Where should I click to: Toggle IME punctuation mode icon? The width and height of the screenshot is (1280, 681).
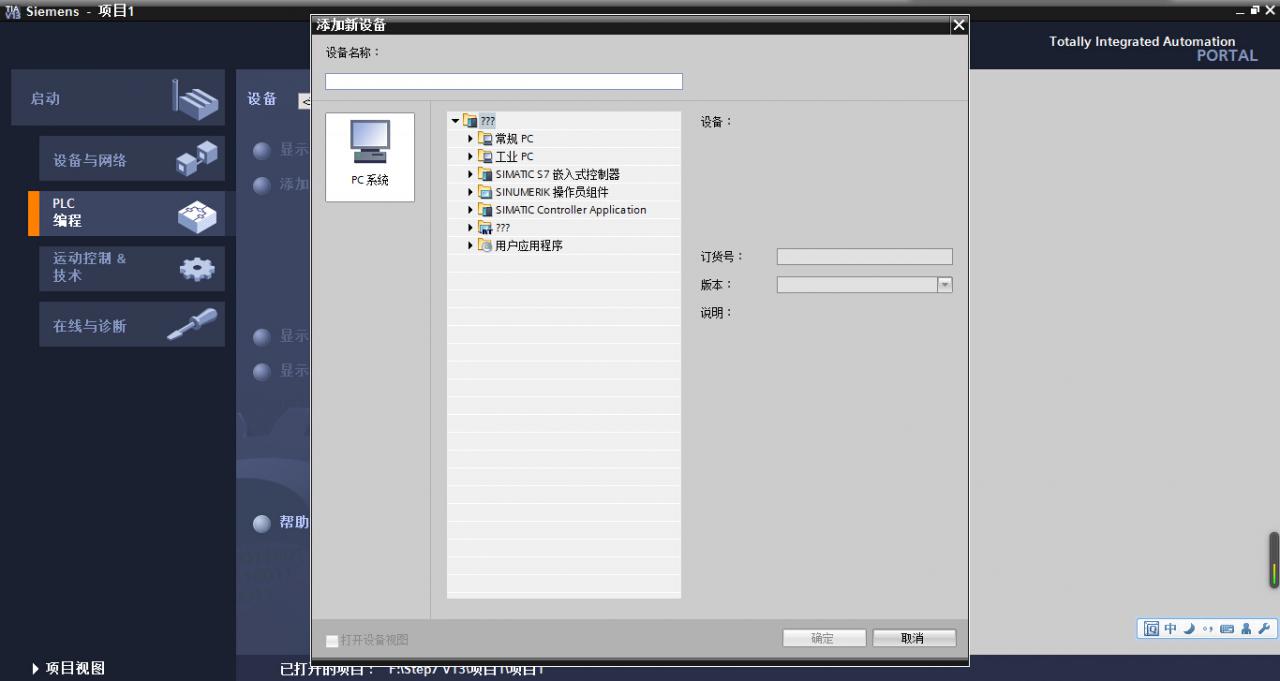tap(1207, 629)
